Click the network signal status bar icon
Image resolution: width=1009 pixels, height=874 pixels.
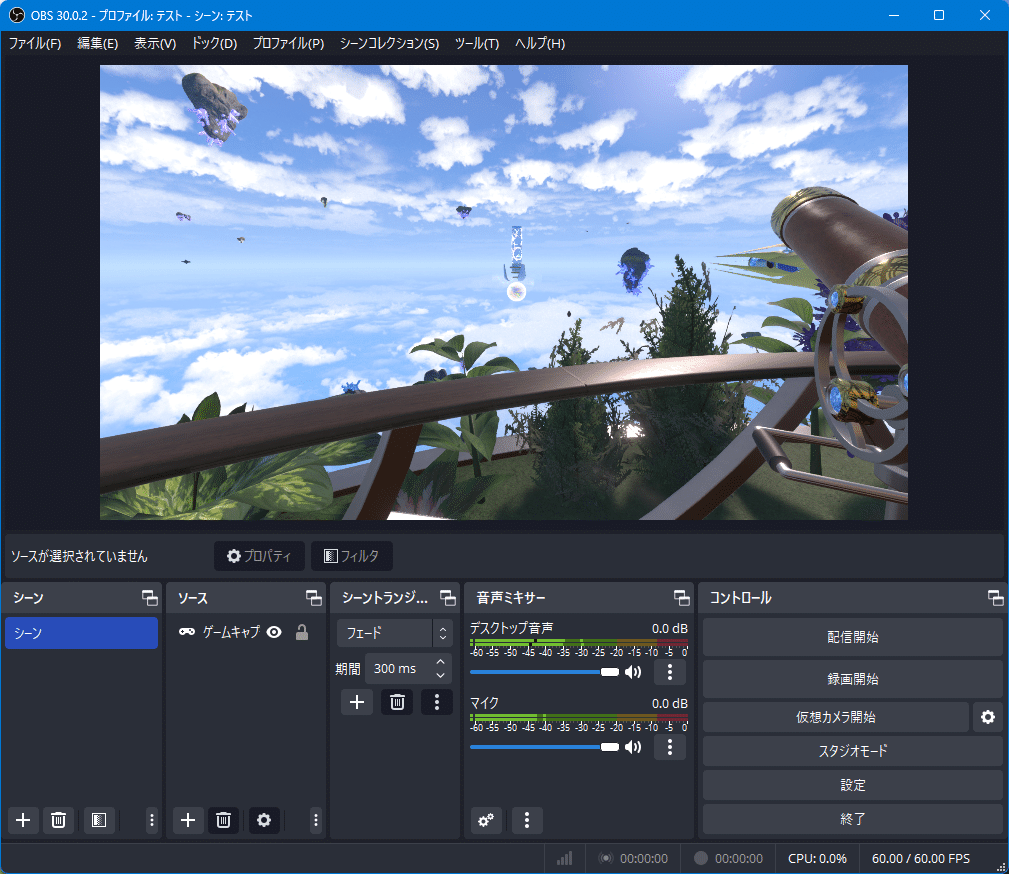point(564,859)
